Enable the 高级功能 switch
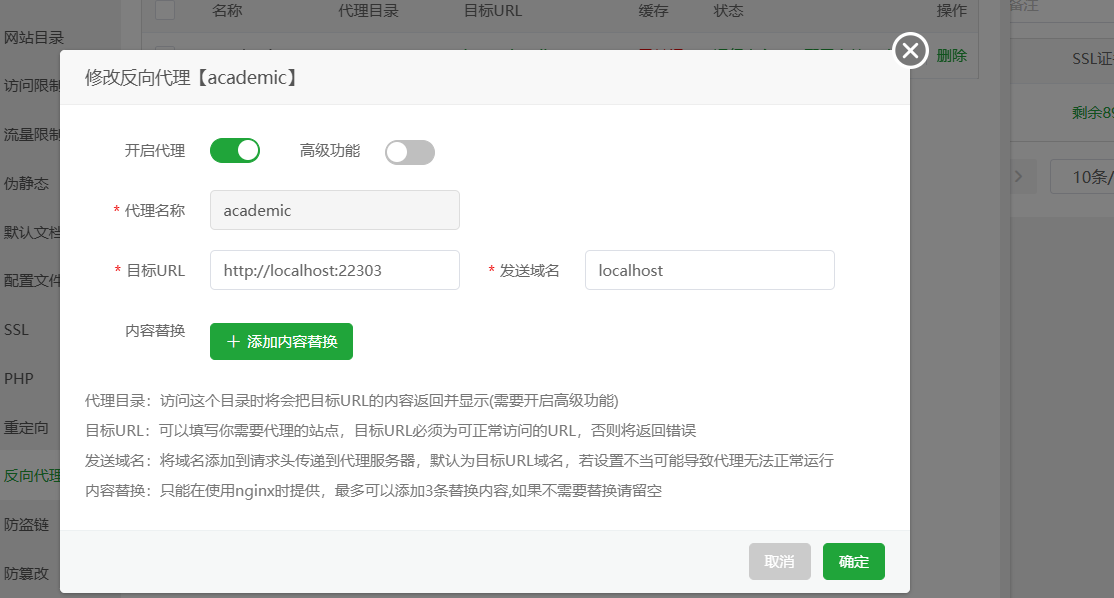 click(x=410, y=152)
